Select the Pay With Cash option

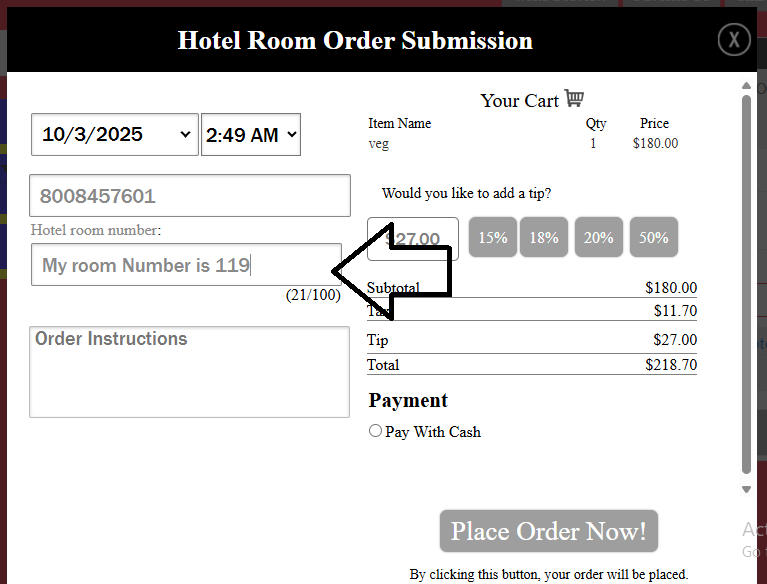pyautogui.click(x=376, y=431)
